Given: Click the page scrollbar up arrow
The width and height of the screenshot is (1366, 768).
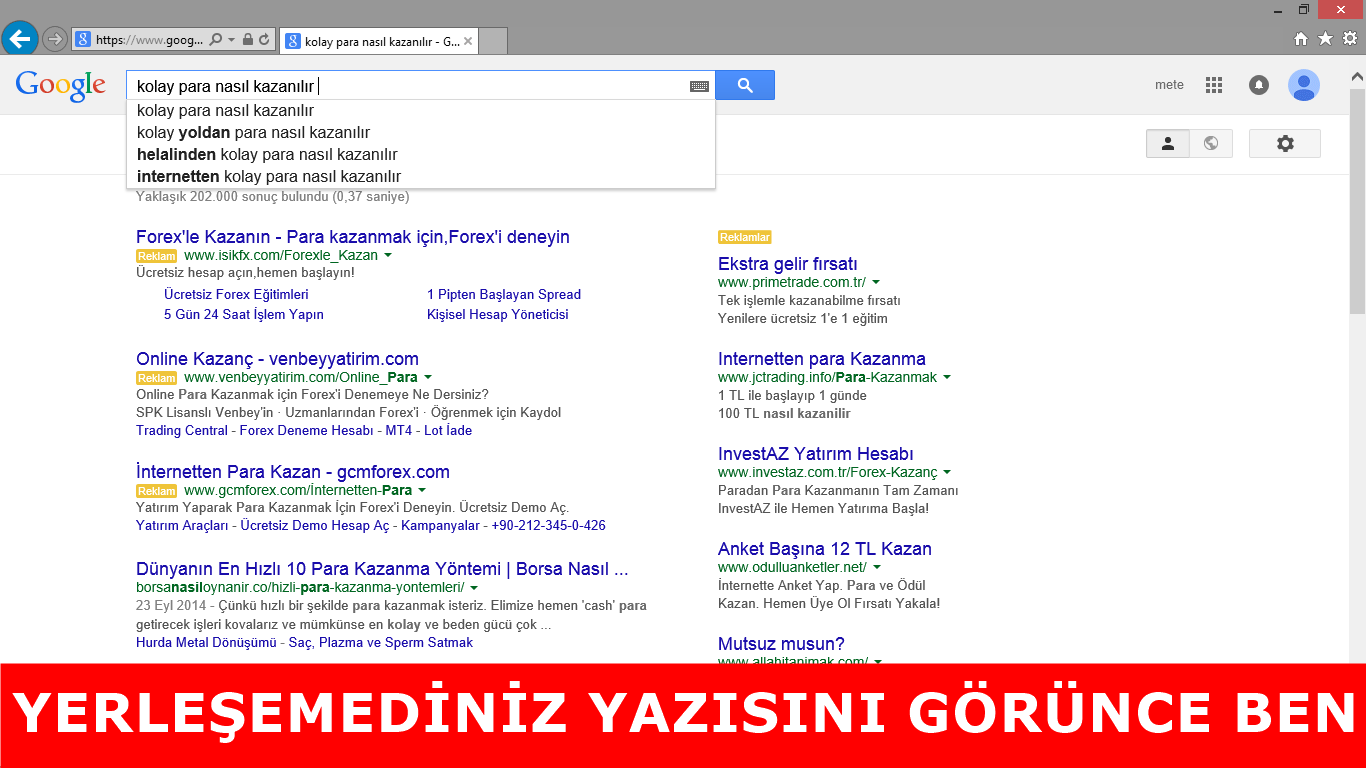Looking at the screenshot, I should 1358,75.
